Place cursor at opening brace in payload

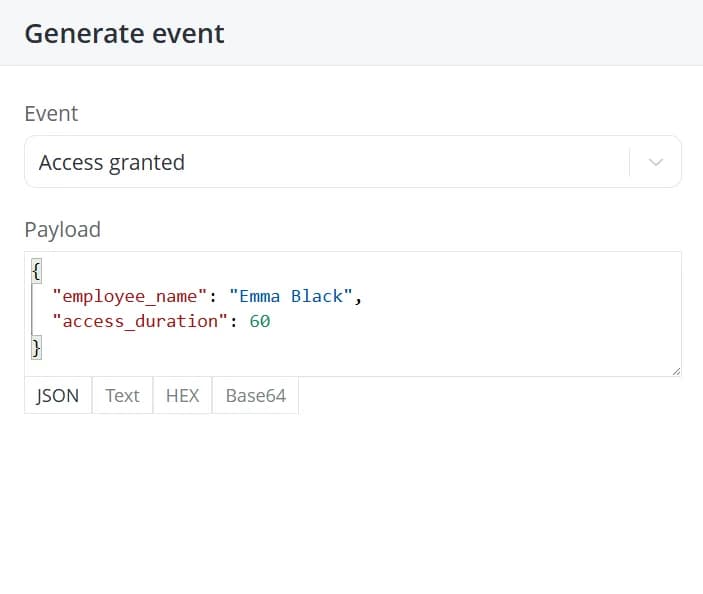pyautogui.click(x=37, y=271)
